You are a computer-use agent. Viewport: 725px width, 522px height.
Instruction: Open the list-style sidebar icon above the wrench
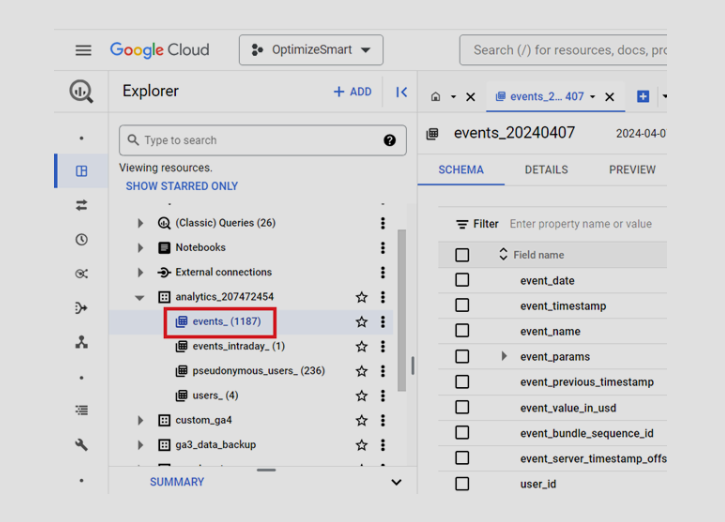point(81,410)
